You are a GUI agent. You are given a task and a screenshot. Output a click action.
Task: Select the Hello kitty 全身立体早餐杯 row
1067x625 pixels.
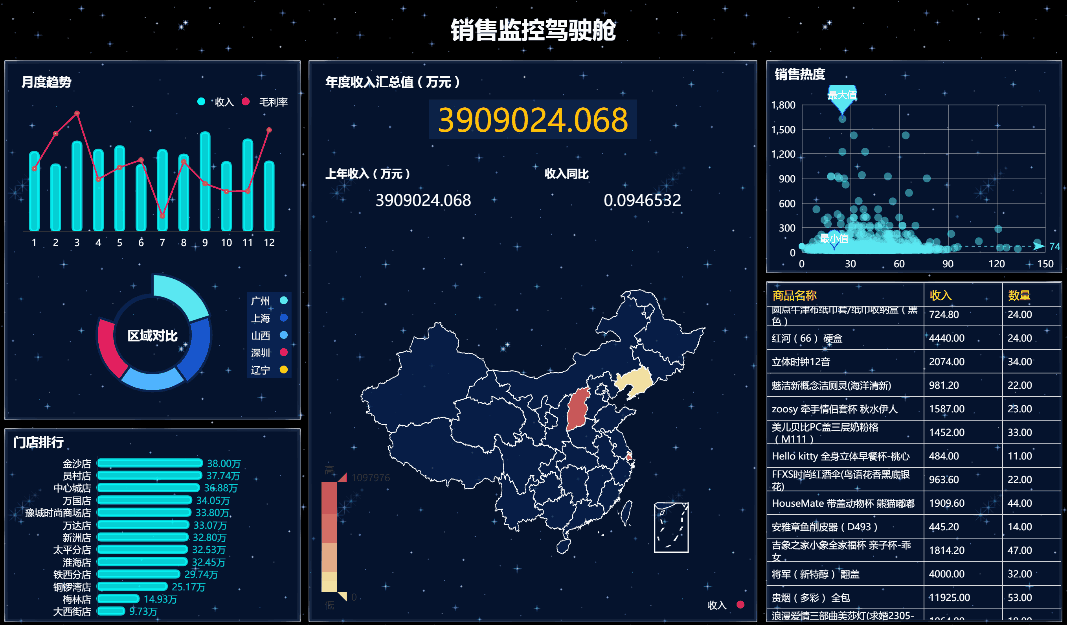(913, 456)
